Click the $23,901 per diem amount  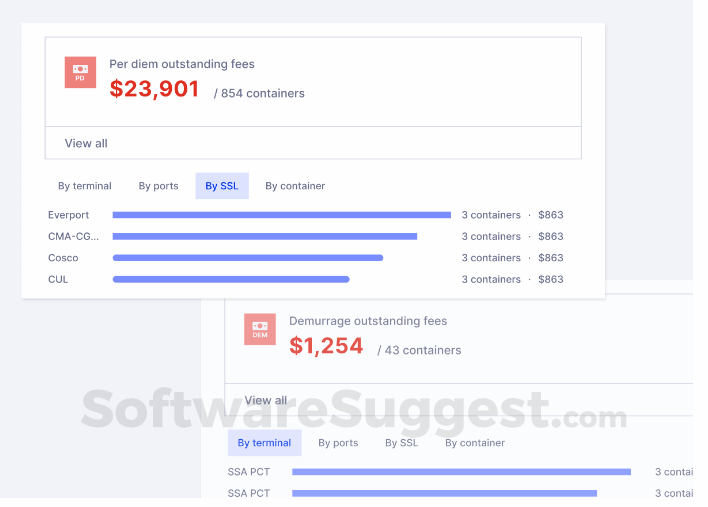click(x=155, y=89)
